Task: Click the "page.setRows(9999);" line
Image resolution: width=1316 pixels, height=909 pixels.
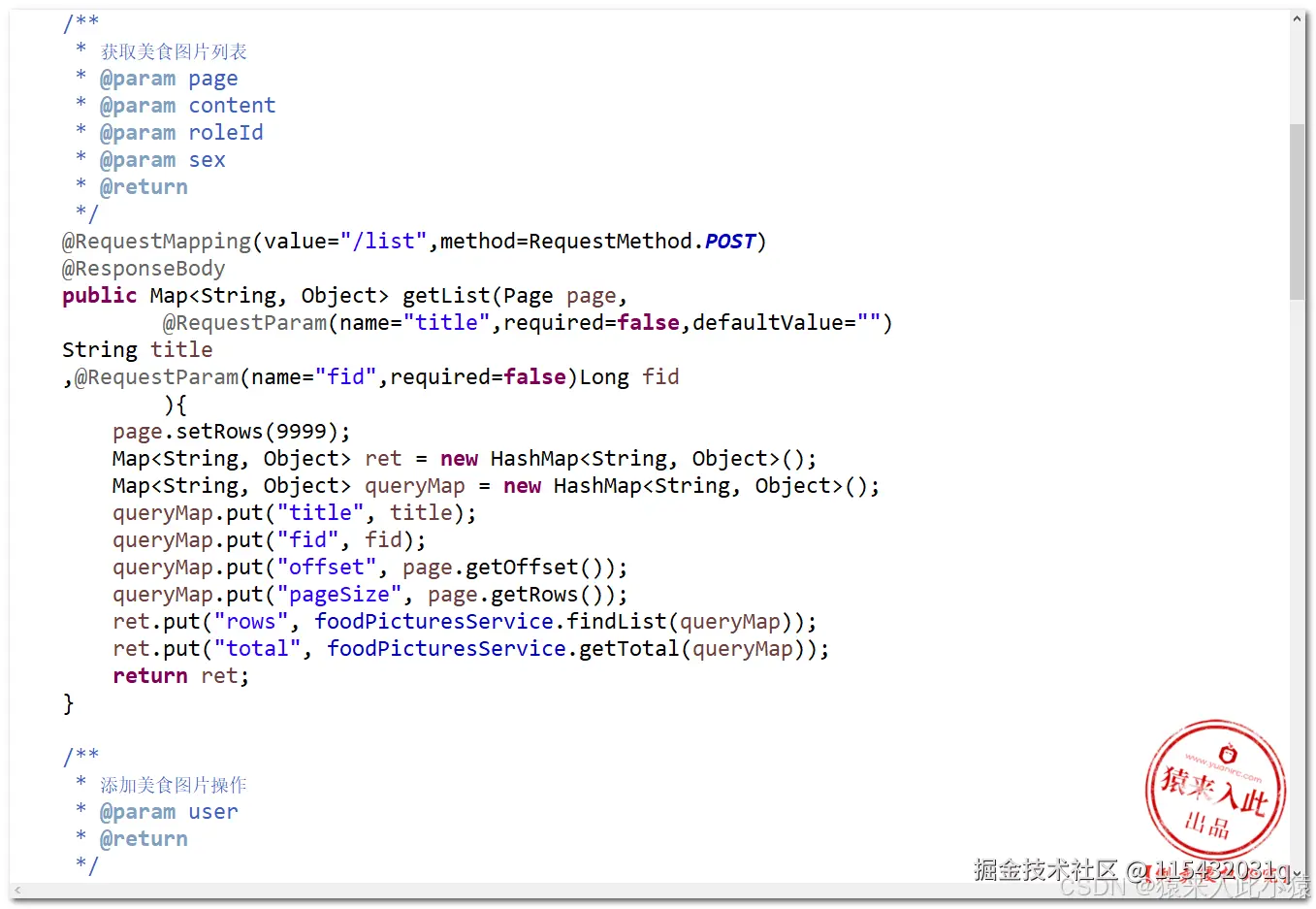Action: (232, 432)
